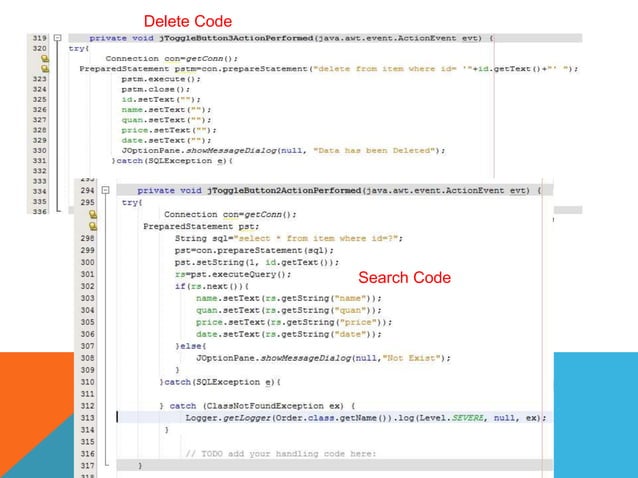The width and height of the screenshot is (638, 478).
Task: Place cursor on 'quan.setText("");' at line 327
Action: point(166,120)
